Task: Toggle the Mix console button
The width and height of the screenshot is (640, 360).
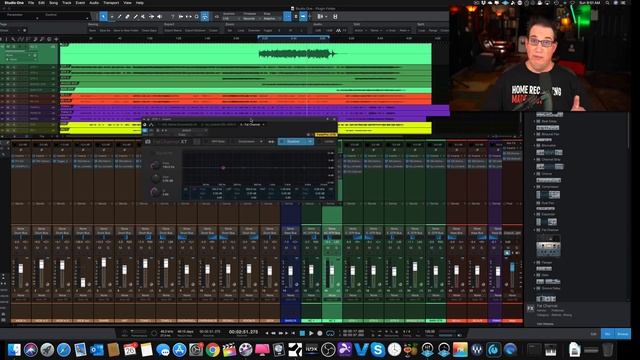Action: pyautogui.click(x=607, y=334)
